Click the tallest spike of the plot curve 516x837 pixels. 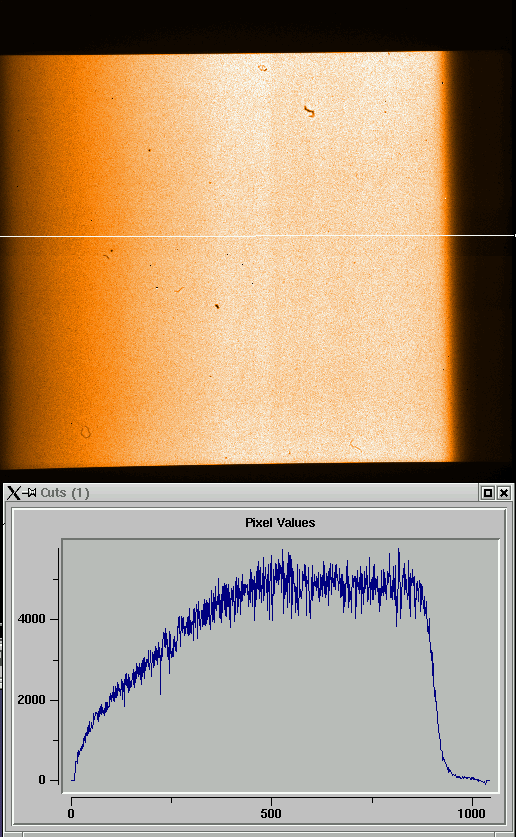tap(399, 552)
